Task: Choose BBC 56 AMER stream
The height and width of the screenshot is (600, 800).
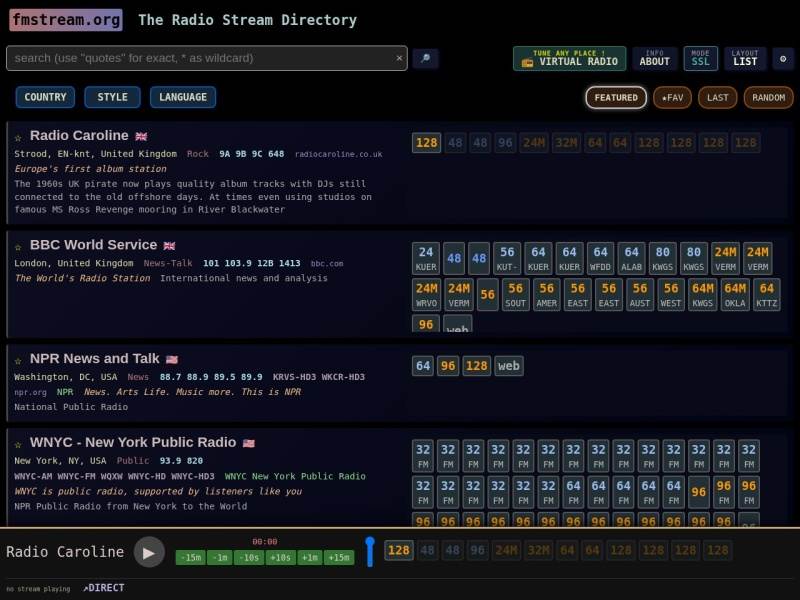Action: click(x=546, y=294)
